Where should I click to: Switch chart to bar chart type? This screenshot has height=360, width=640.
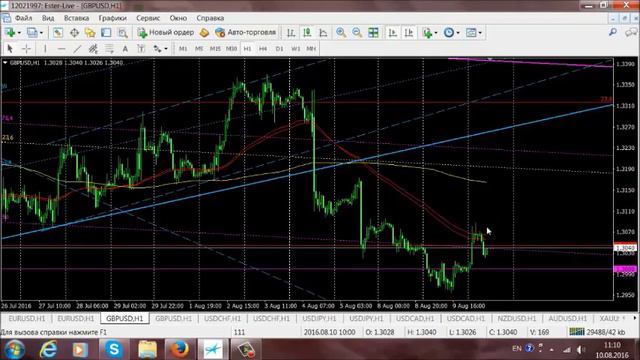[x=291, y=33]
